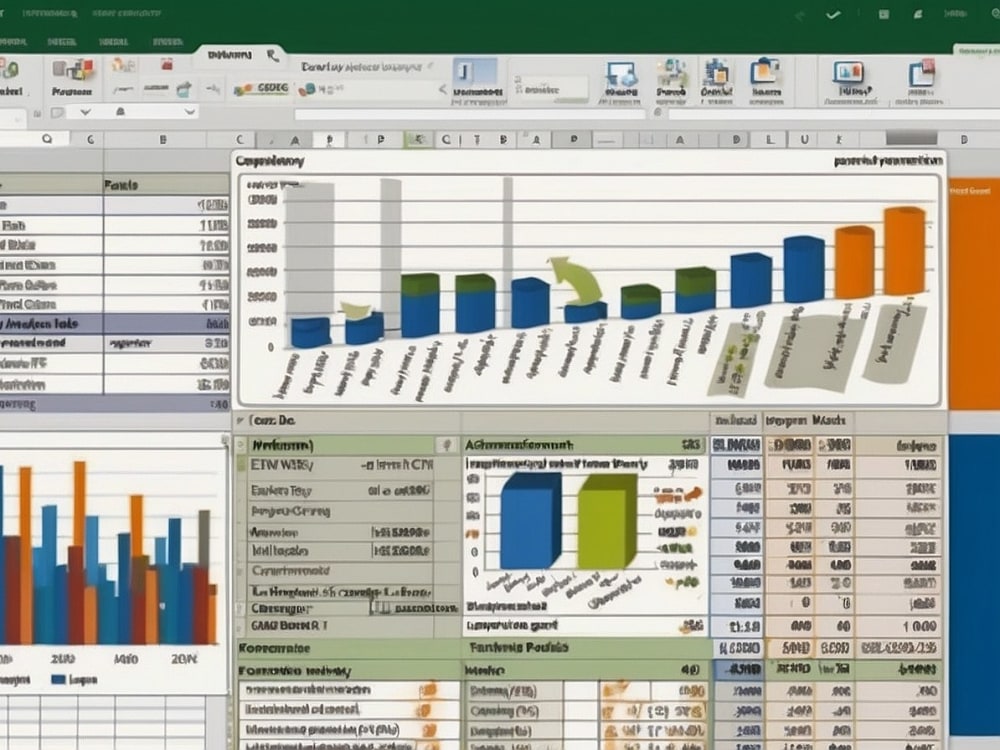Select the highlighted blue J button in ribbon
The height and width of the screenshot is (750, 1000).
[475, 73]
